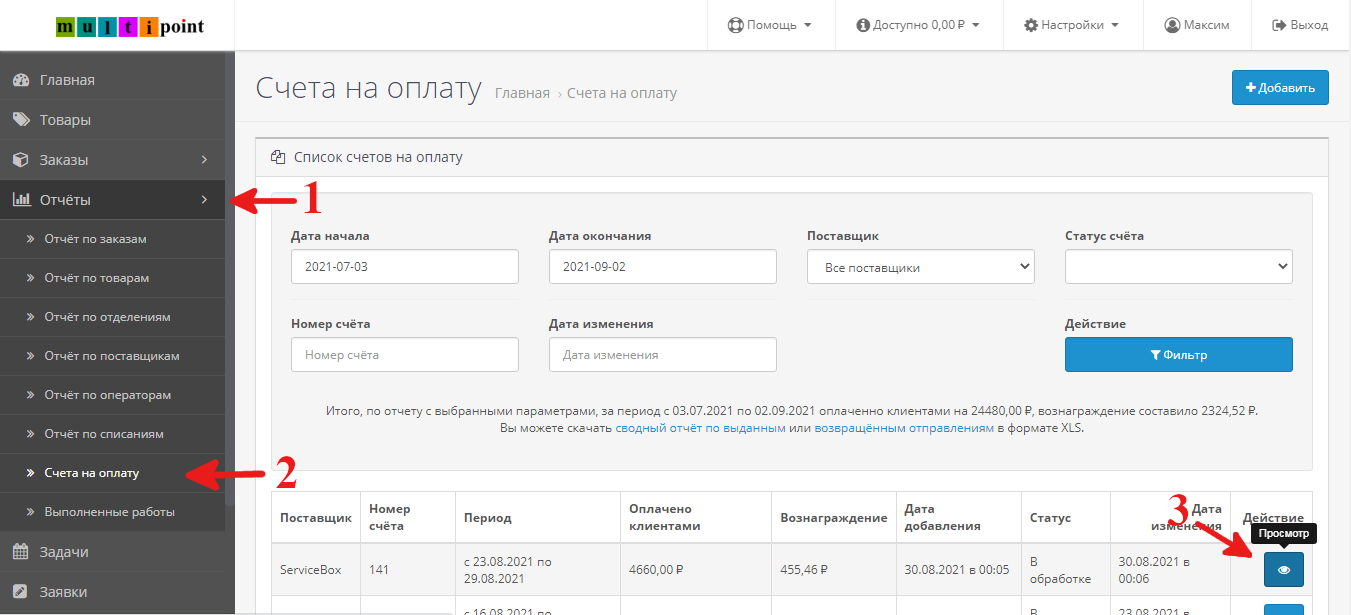Click the invoice number 141 cell
The width and height of the screenshot is (1351, 615).
point(407,570)
